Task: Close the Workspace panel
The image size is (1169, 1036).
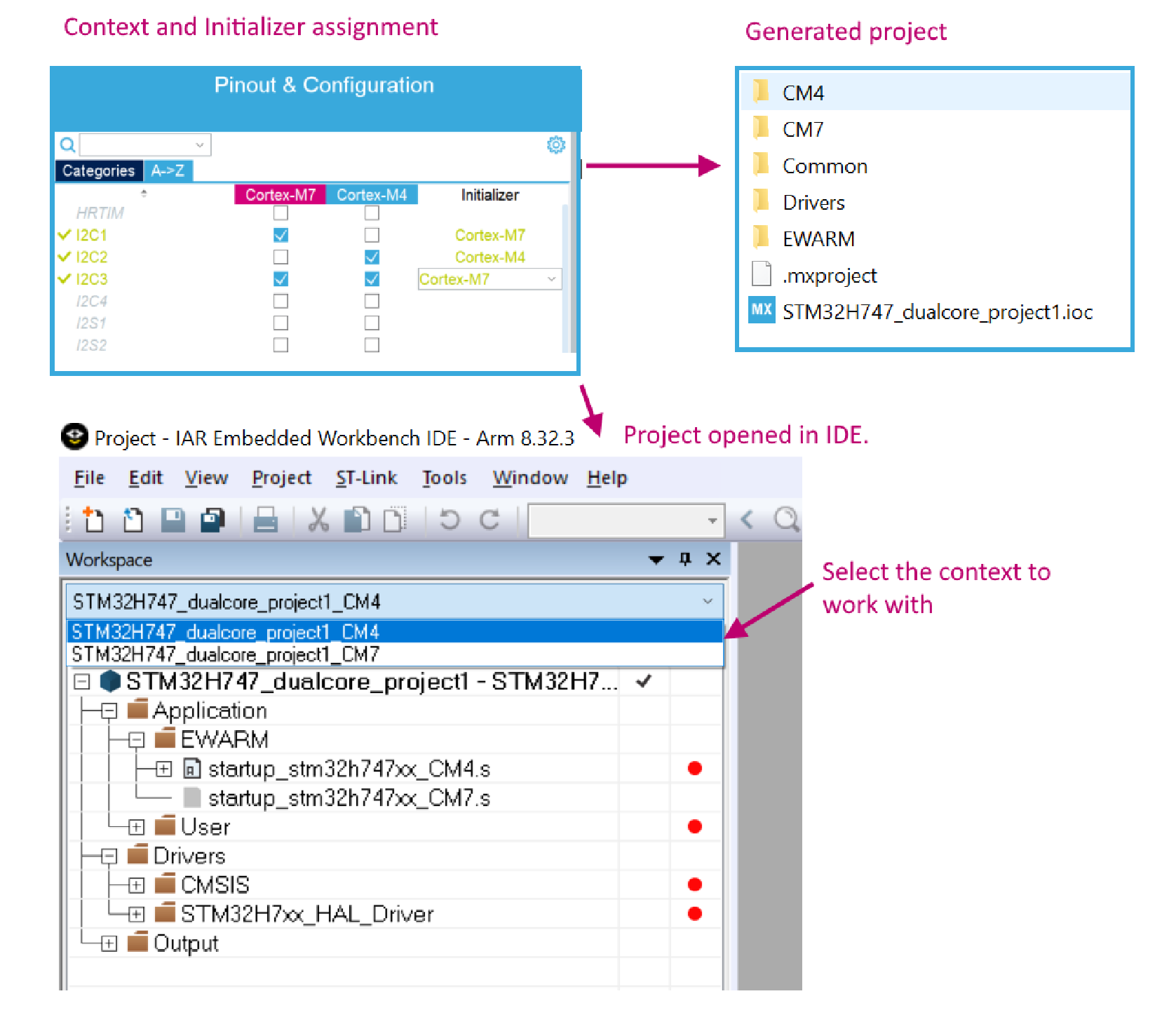Action: click(x=713, y=558)
